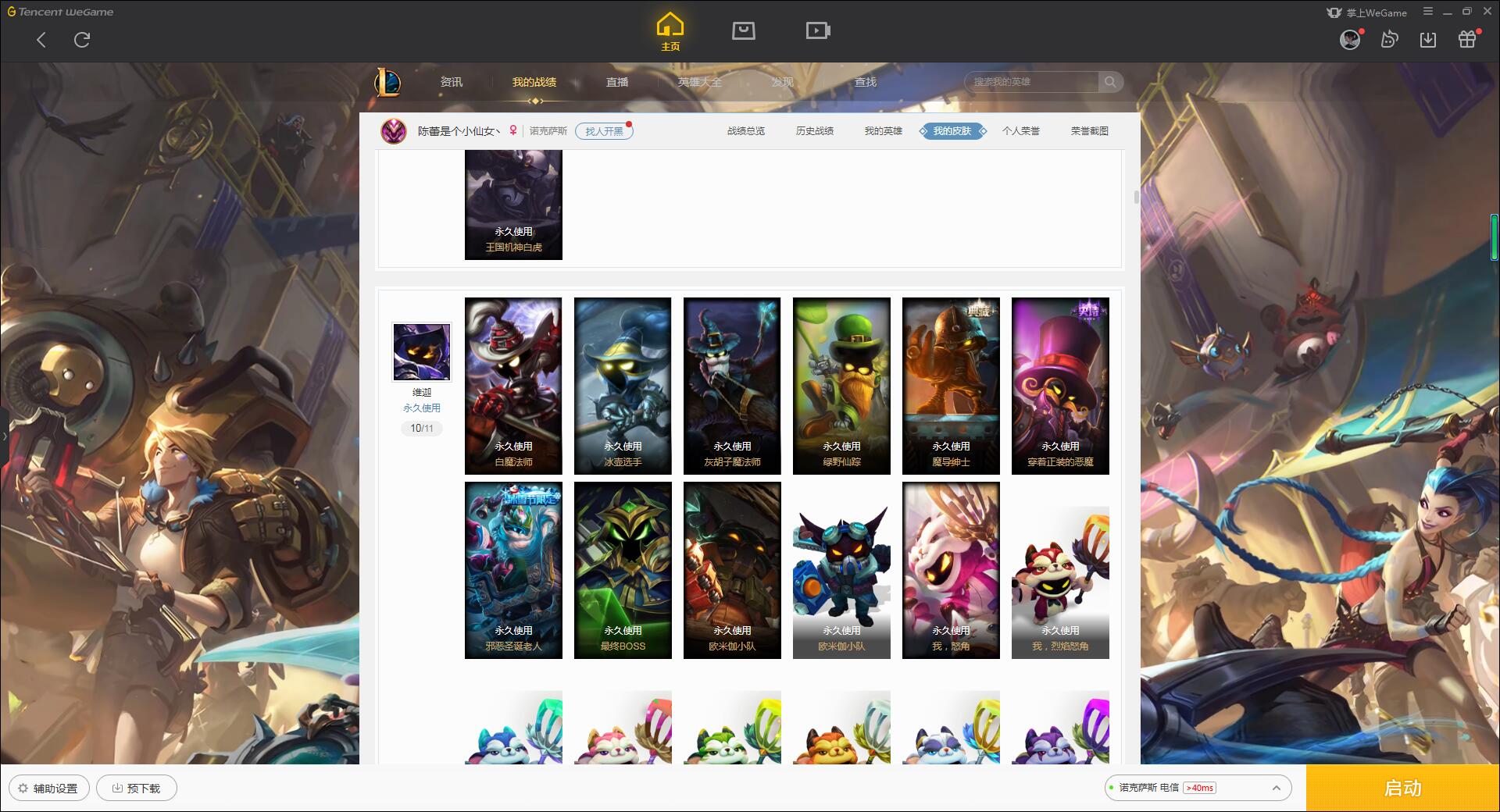The image size is (1500, 812).
Task: Open the hamburger main menu
Action: coord(1428,12)
